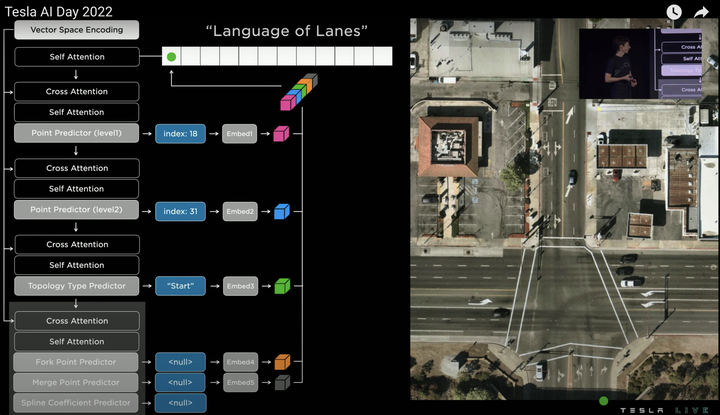
Task: Click the blue index: 31 box
Action: [180, 212]
